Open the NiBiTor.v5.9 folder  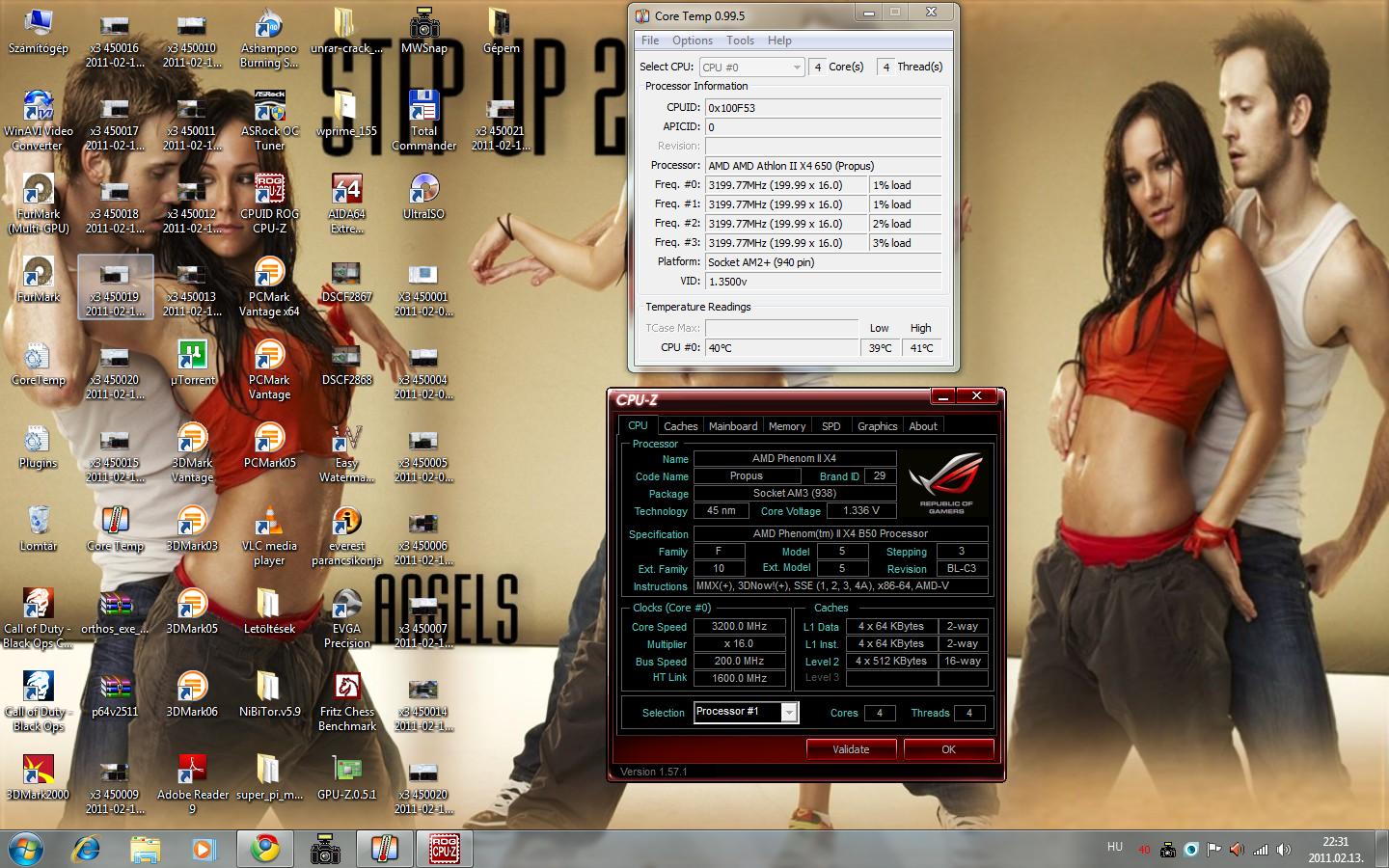(269, 694)
